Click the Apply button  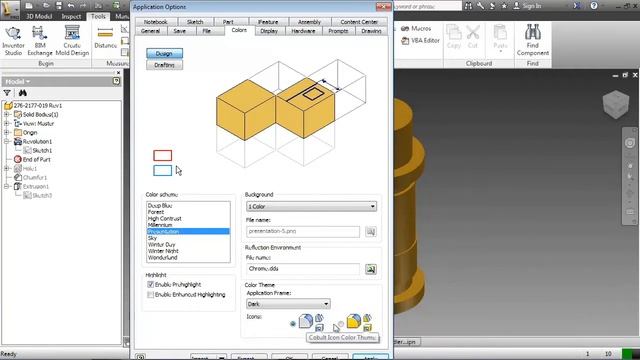370,357
